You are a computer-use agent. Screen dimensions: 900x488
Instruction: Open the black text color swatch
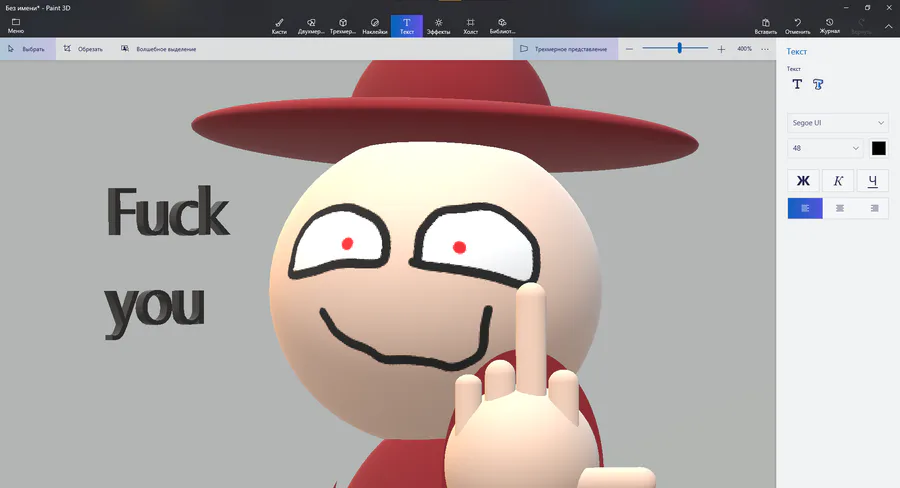tap(878, 148)
